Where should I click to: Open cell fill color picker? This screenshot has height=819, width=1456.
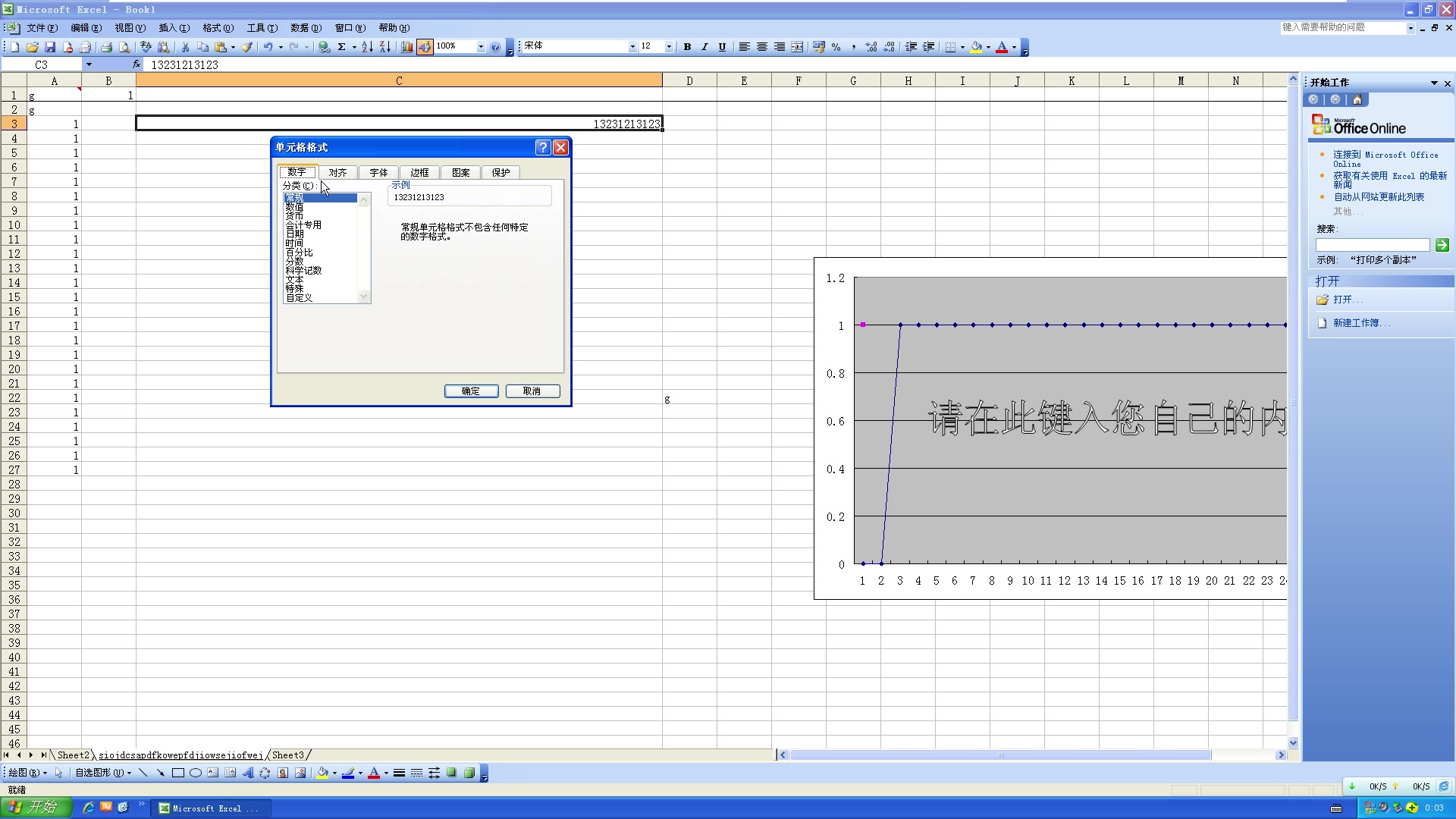(x=988, y=47)
